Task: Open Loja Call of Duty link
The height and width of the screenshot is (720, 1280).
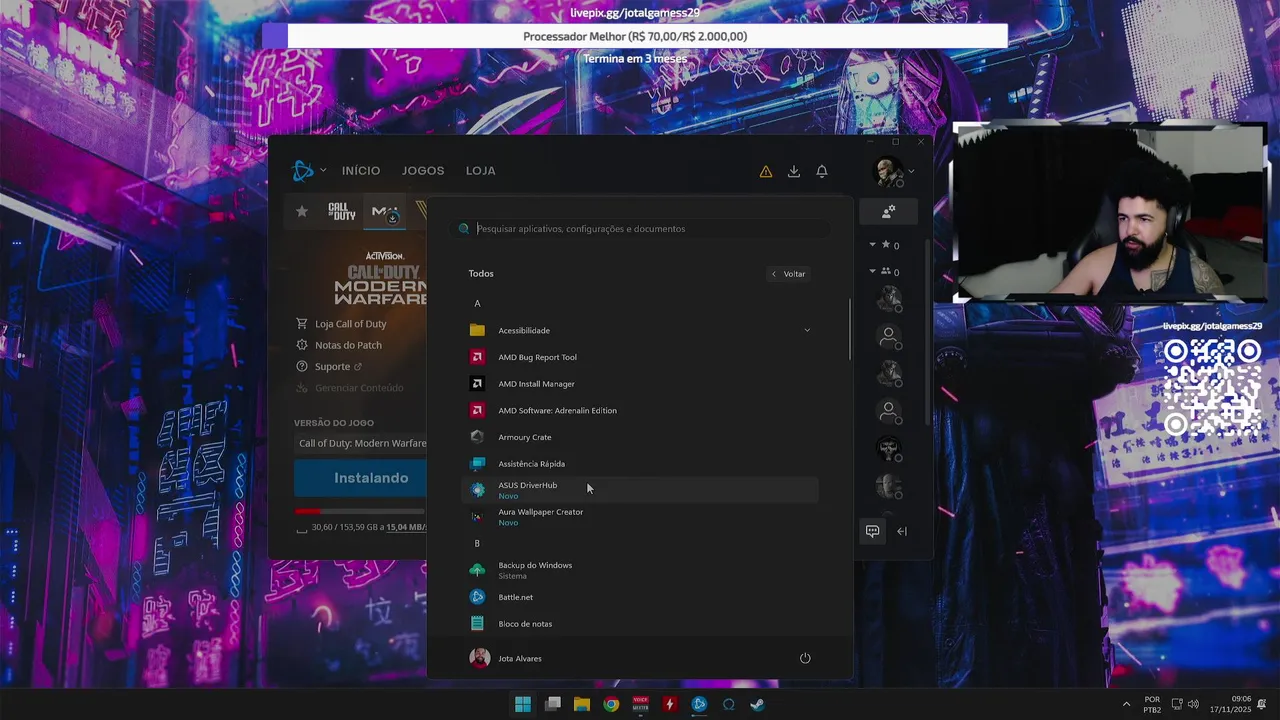Action: 341,324
